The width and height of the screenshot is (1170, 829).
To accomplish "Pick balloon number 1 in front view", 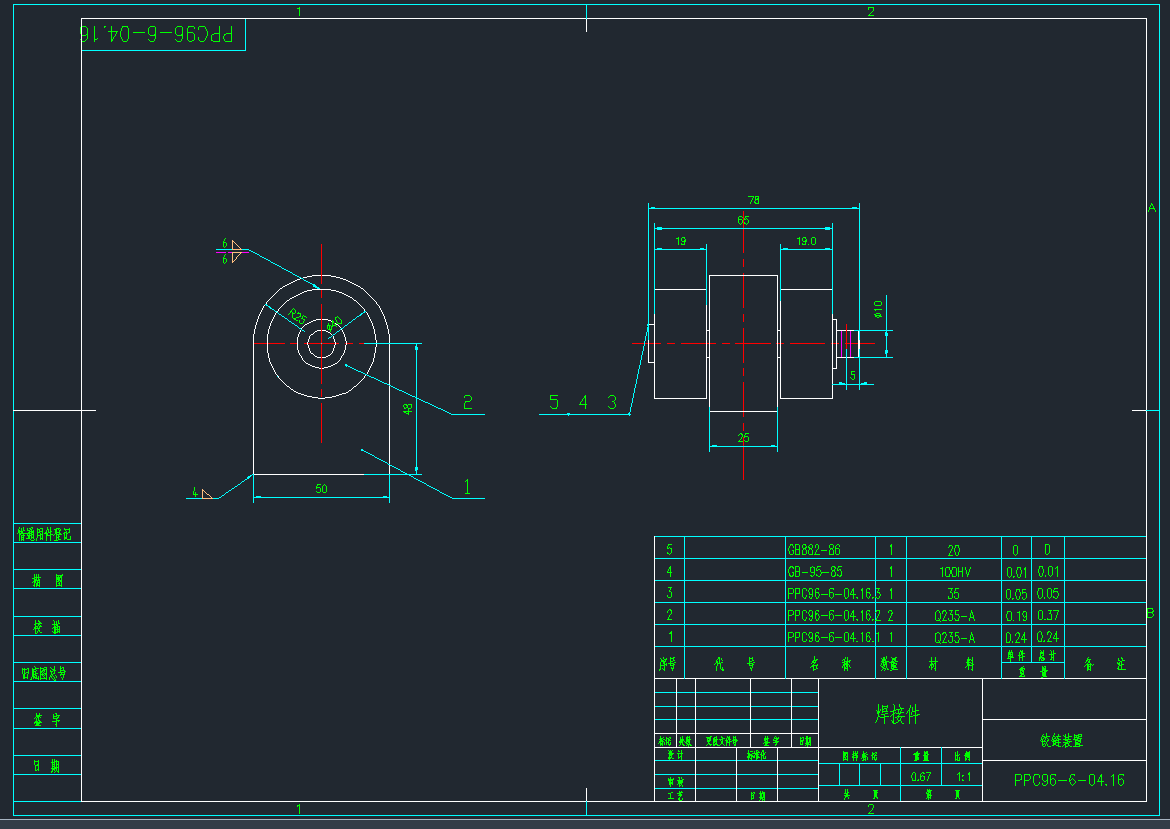I will pos(467,487).
